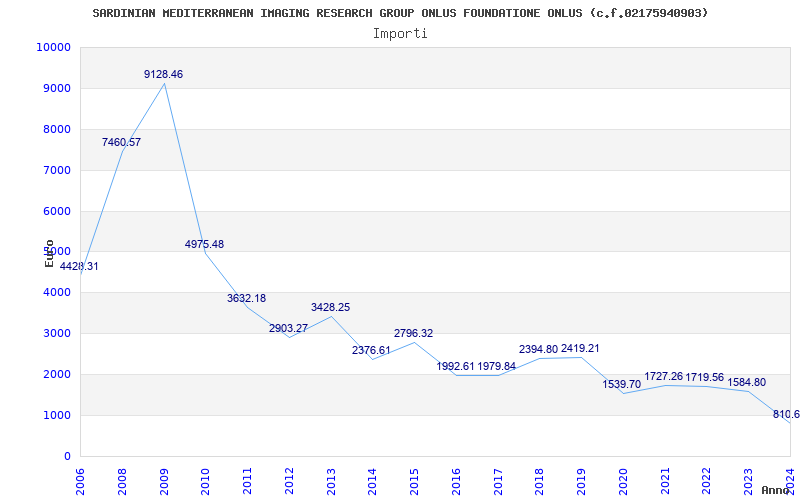Image resolution: width=800 pixels, height=500 pixels.
Task: Click the y-axis value 10000
Action: [x=53, y=47]
